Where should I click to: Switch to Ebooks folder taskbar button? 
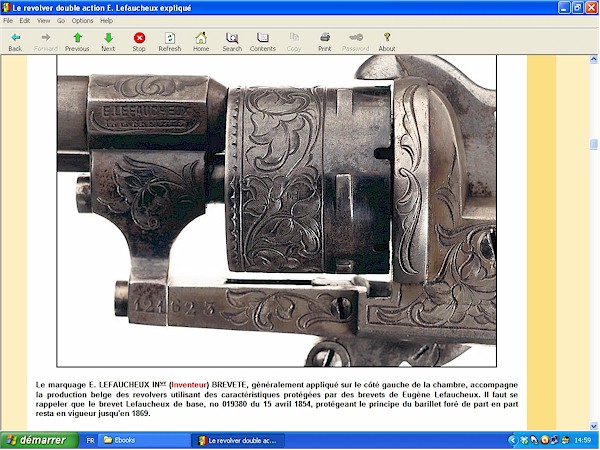click(145, 440)
